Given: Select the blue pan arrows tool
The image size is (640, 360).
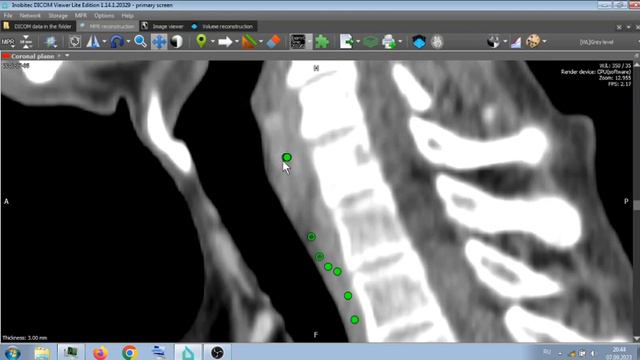Looking at the screenshot, I should (x=159, y=42).
